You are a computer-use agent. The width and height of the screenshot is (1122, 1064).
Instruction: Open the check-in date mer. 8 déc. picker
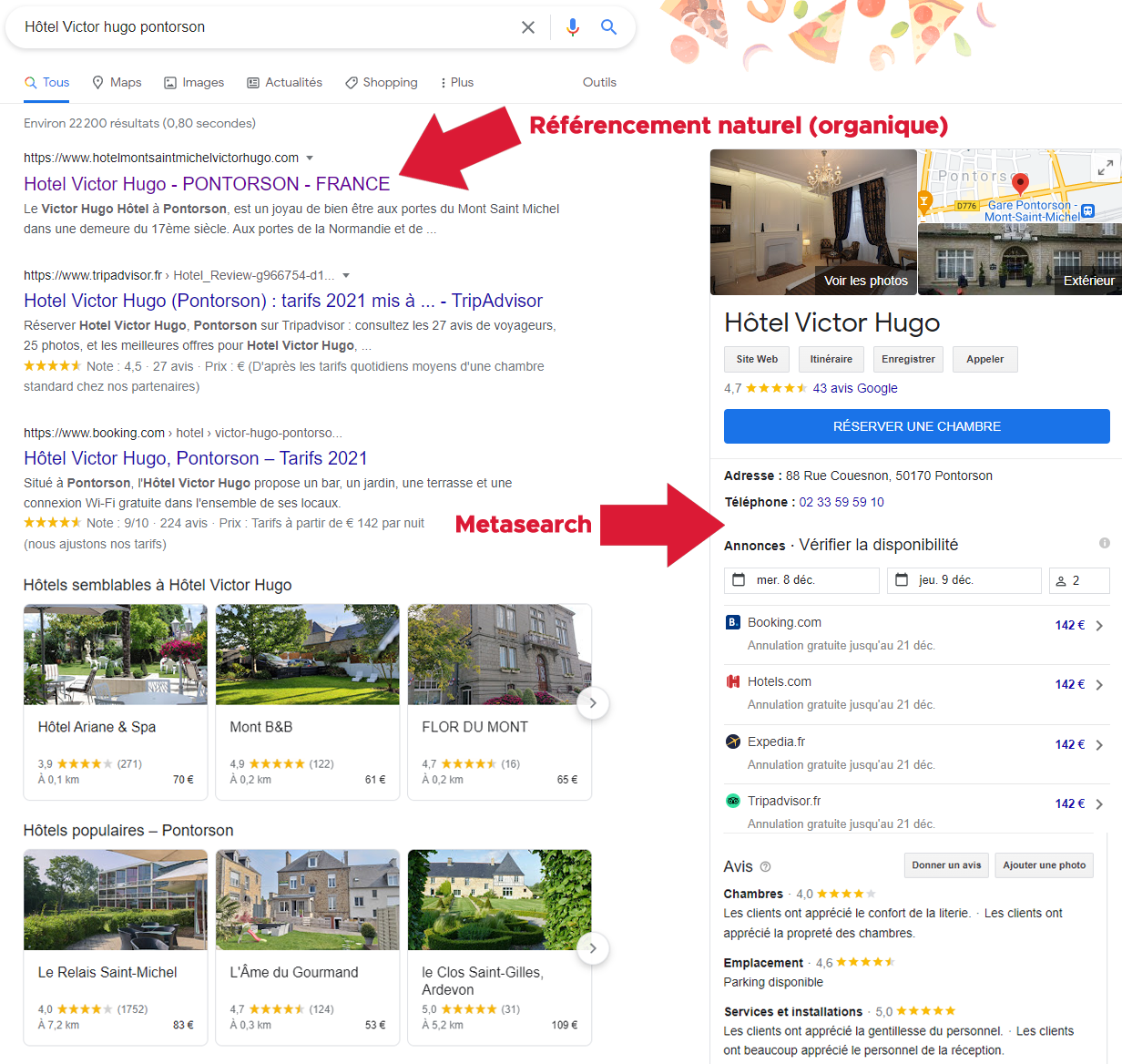pyautogui.click(x=801, y=580)
